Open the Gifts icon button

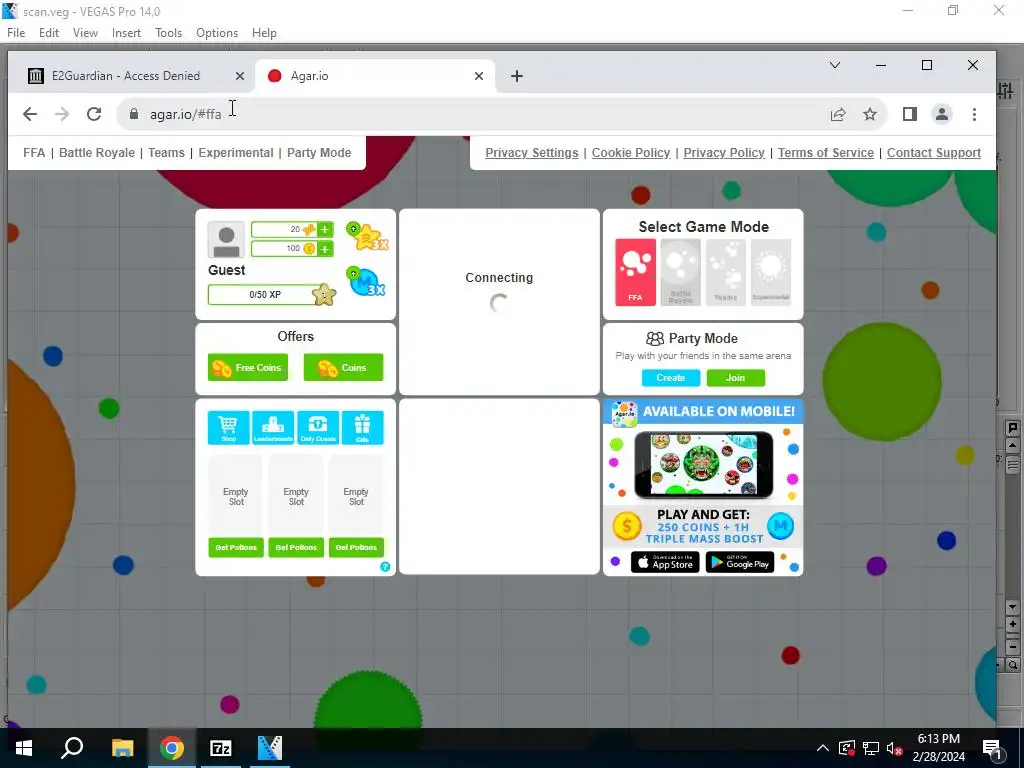362,427
